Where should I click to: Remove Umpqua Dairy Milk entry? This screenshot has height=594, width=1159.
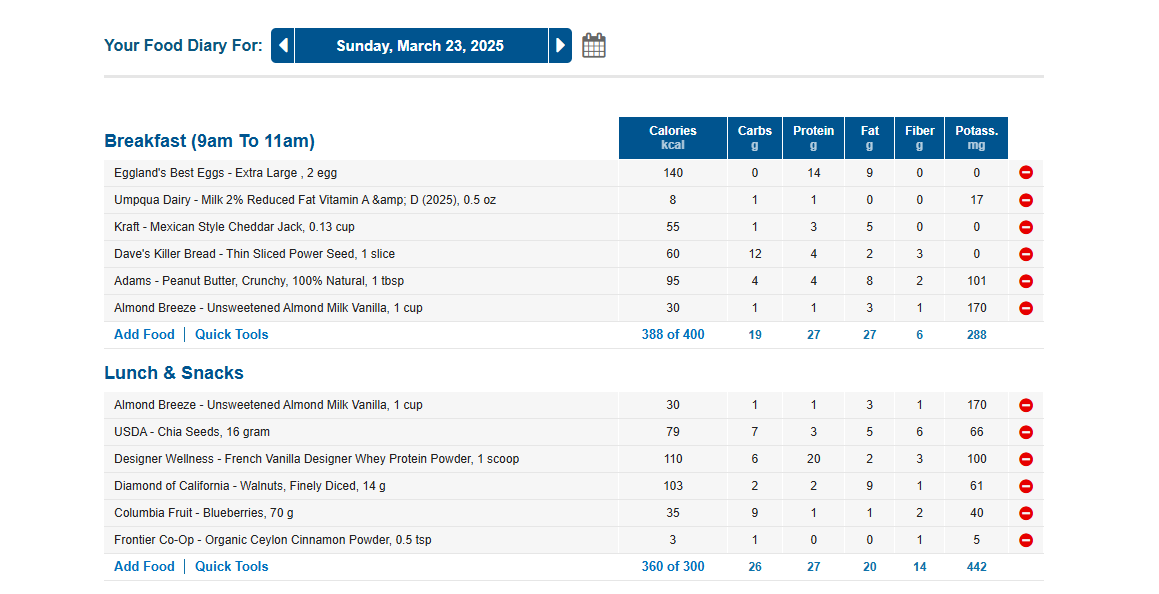pyautogui.click(x=1026, y=200)
